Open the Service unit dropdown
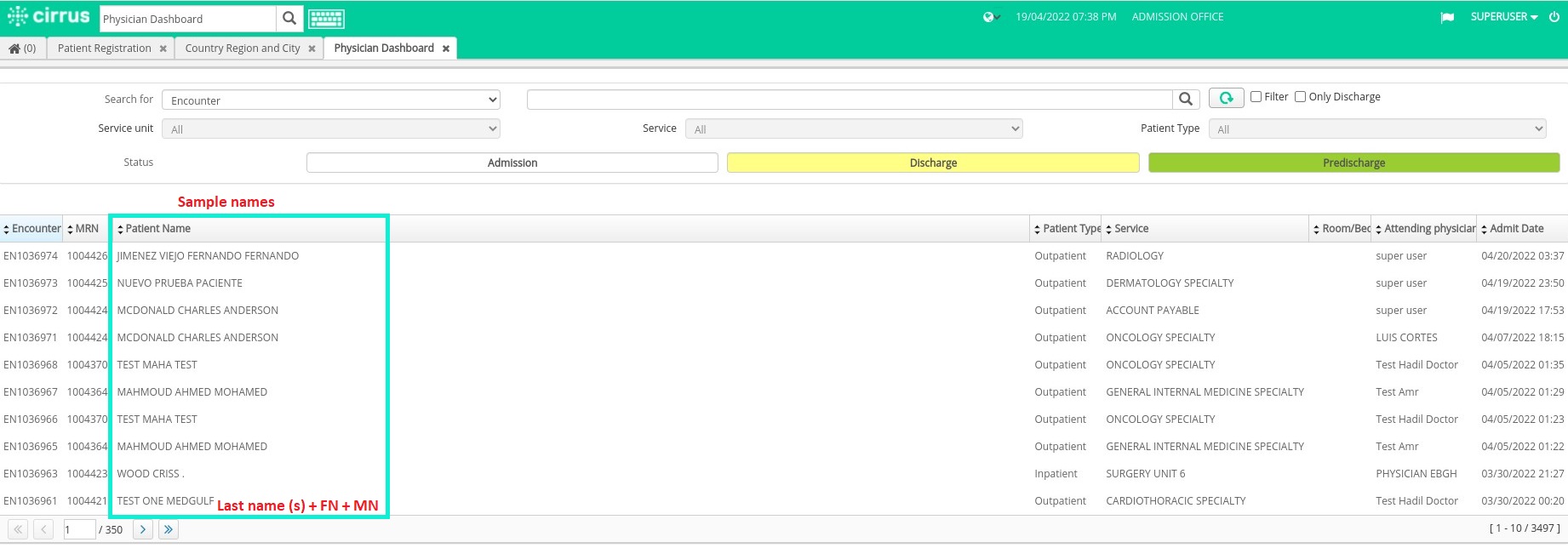This screenshot has height=548, width=1568. pos(331,129)
